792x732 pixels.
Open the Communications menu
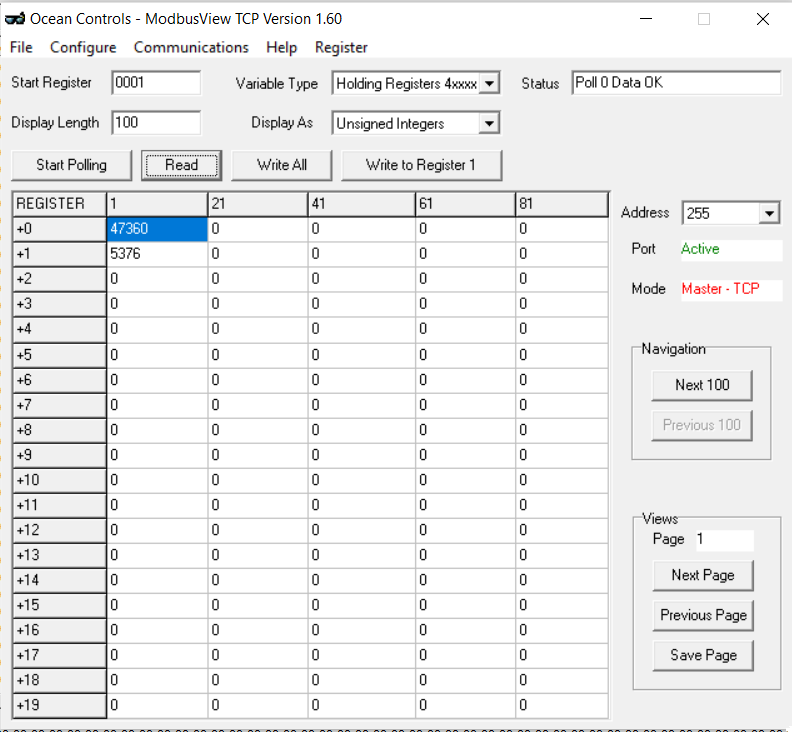tap(191, 47)
